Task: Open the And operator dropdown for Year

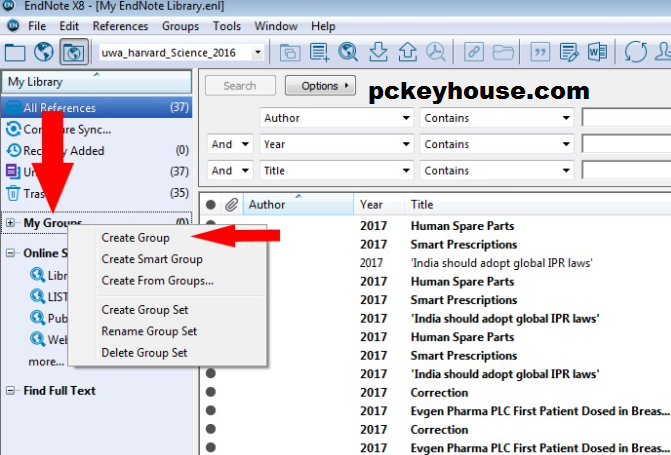Action: click(x=230, y=144)
